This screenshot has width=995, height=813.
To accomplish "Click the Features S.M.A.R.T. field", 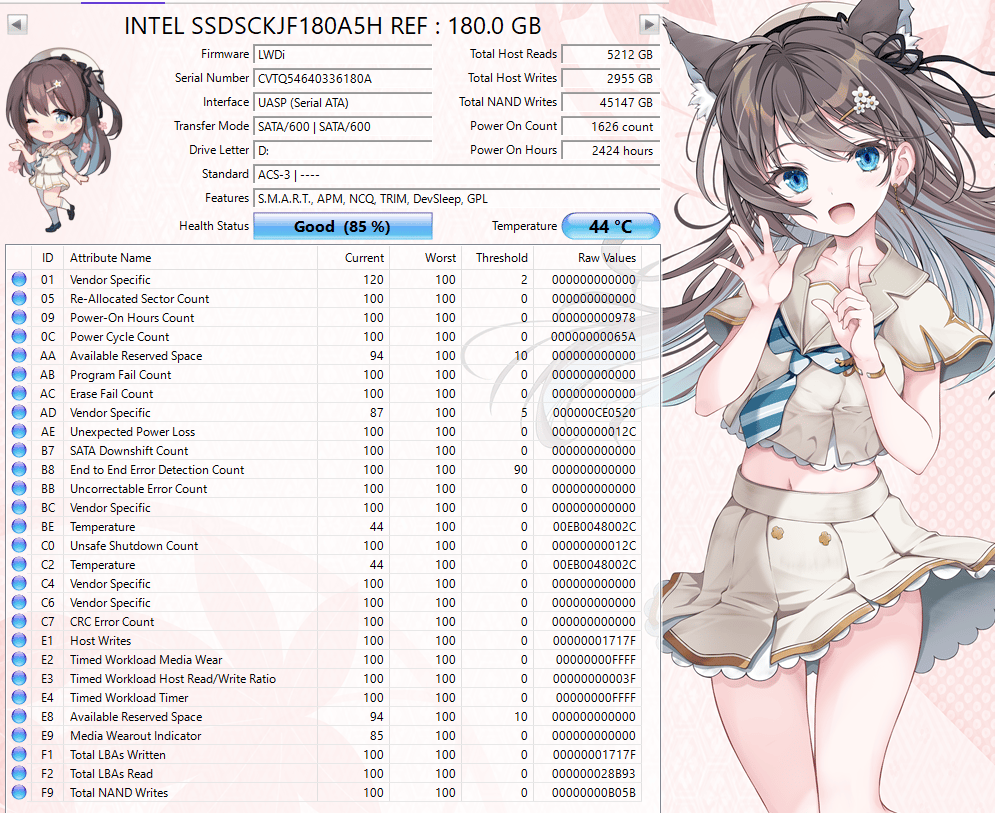I will (456, 199).
